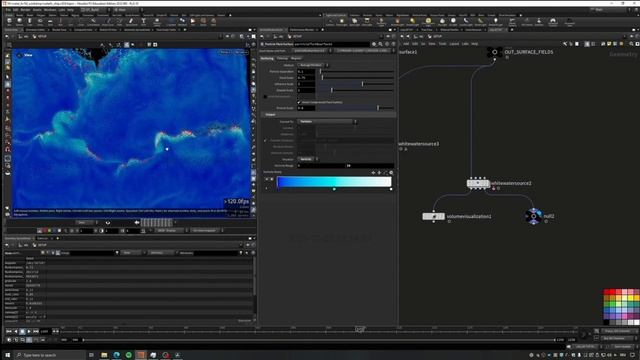
Task: Select the Box shelf tool
Action: click(x=9, y=21)
